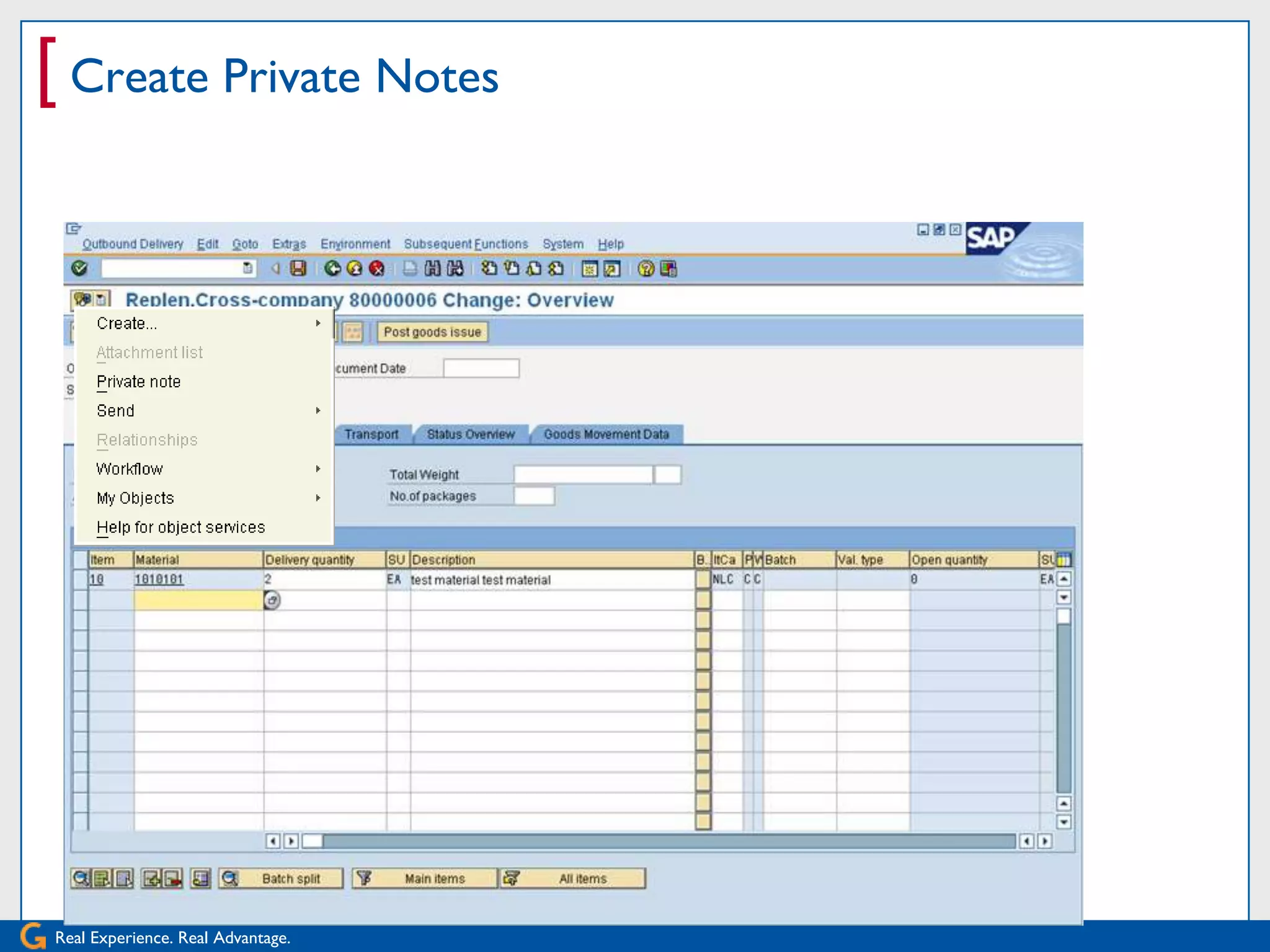Viewport: 1270px width, 952px height.
Task: Click the Print icon in toolbar
Action: tap(410, 268)
